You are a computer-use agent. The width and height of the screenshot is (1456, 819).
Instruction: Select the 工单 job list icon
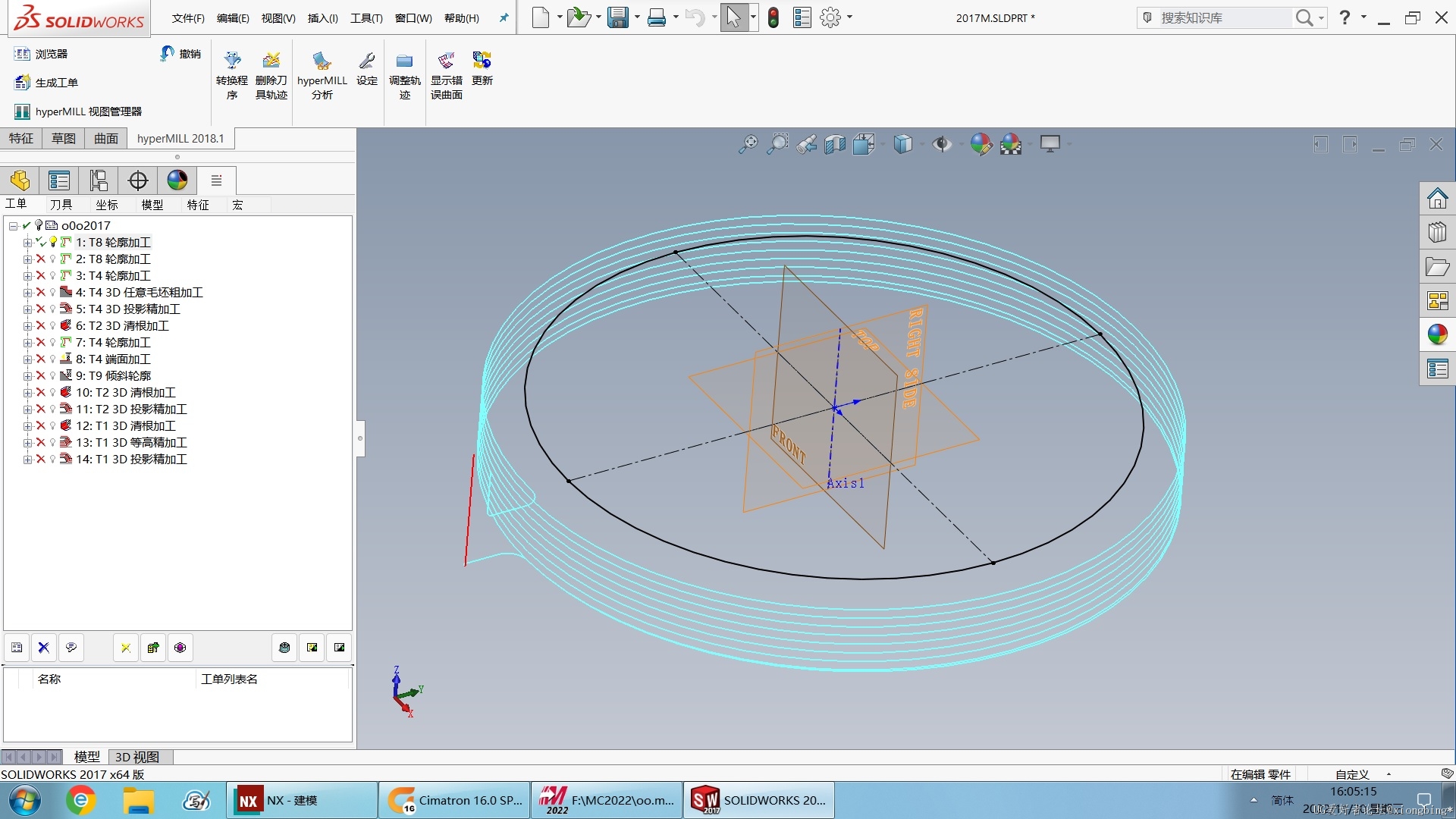coord(20,180)
